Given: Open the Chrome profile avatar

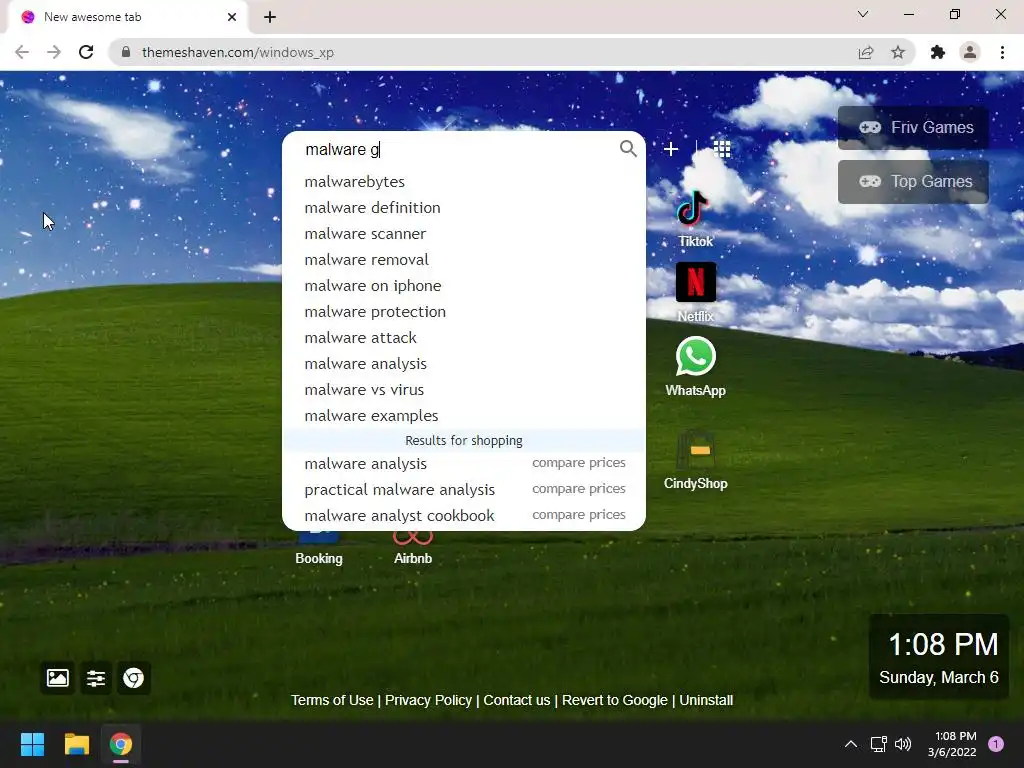Looking at the screenshot, I should point(970,52).
